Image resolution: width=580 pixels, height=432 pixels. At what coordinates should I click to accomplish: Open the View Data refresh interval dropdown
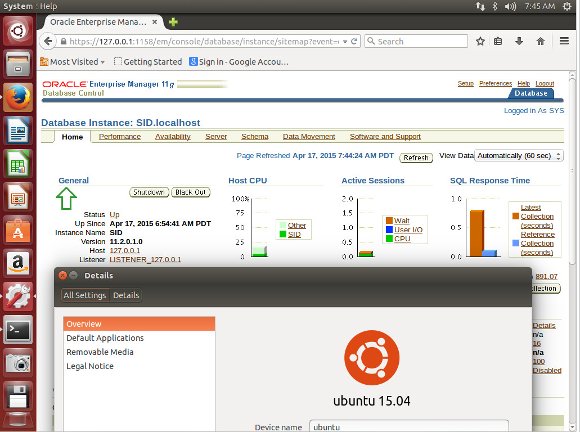pos(519,156)
